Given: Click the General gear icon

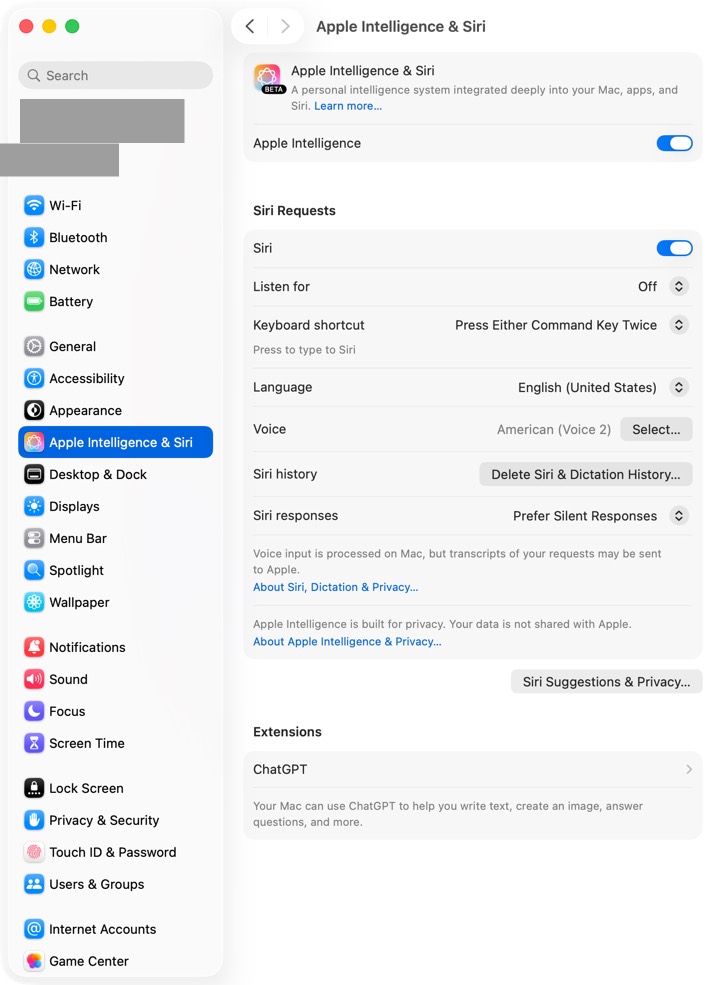Looking at the screenshot, I should click(34, 346).
